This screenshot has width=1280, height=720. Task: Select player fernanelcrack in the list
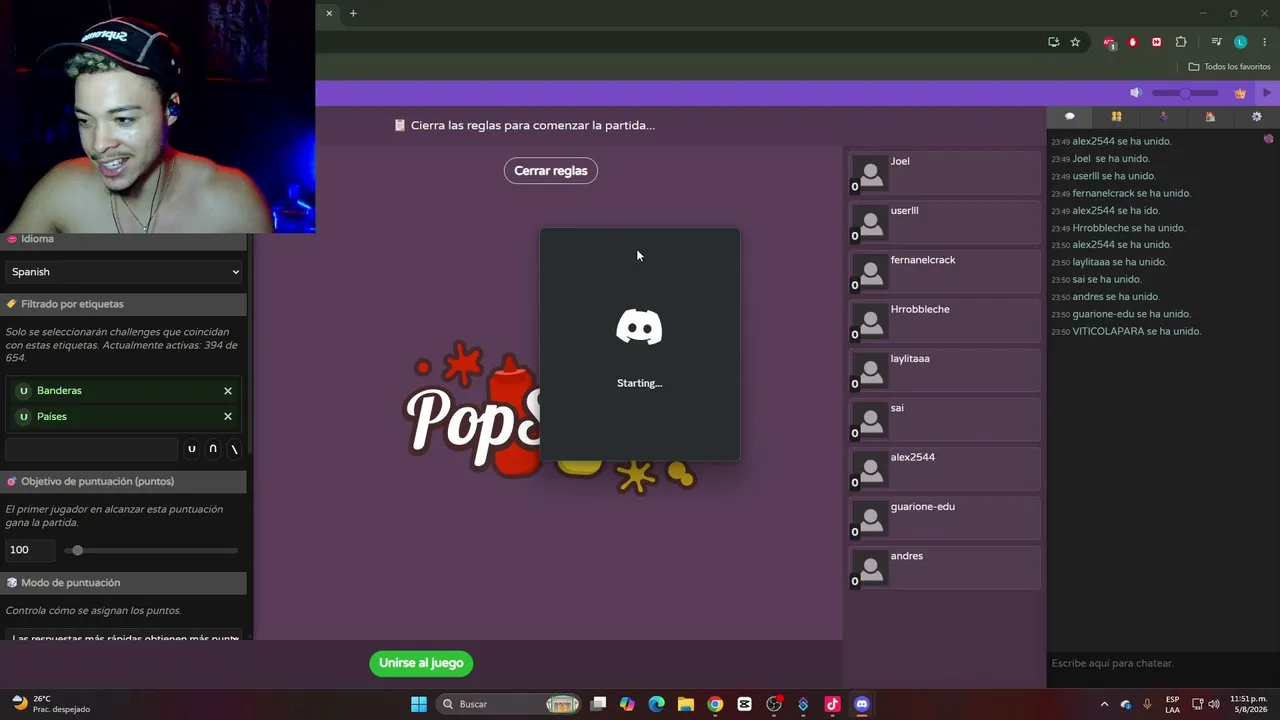(944, 271)
